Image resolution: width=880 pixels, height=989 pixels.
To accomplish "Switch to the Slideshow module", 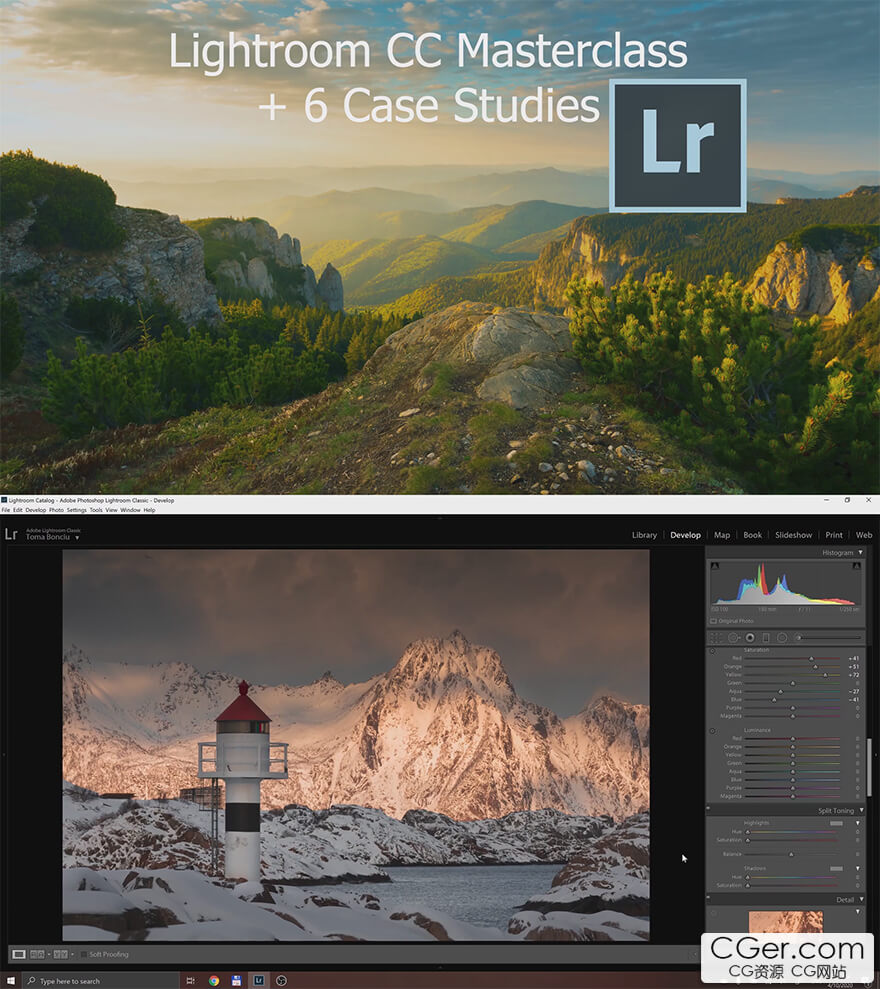I will click(793, 535).
